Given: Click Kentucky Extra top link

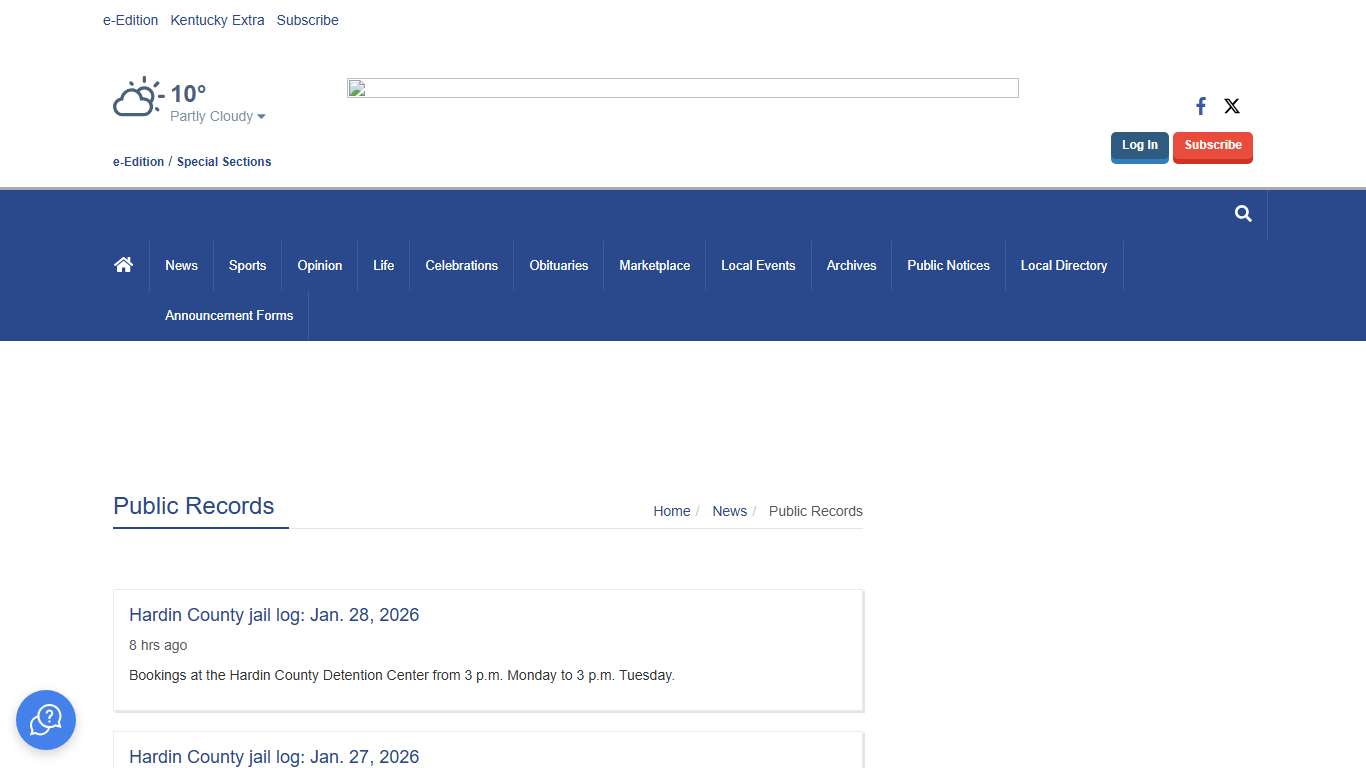Looking at the screenshot, I should (217, 20).
